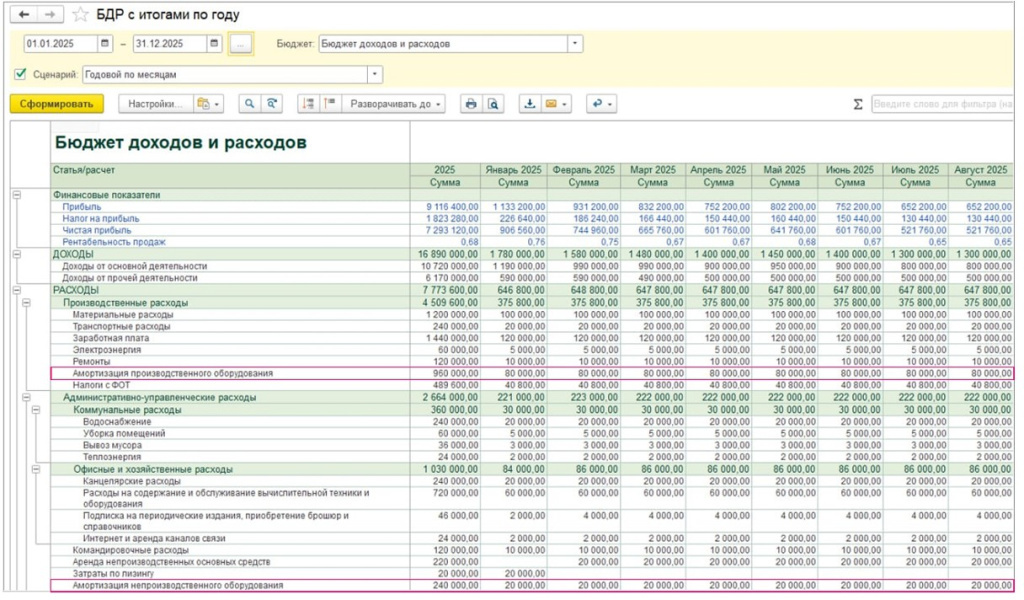Click the sum sigma icon
Screen dimensions: 1024x600
[858, 104]
